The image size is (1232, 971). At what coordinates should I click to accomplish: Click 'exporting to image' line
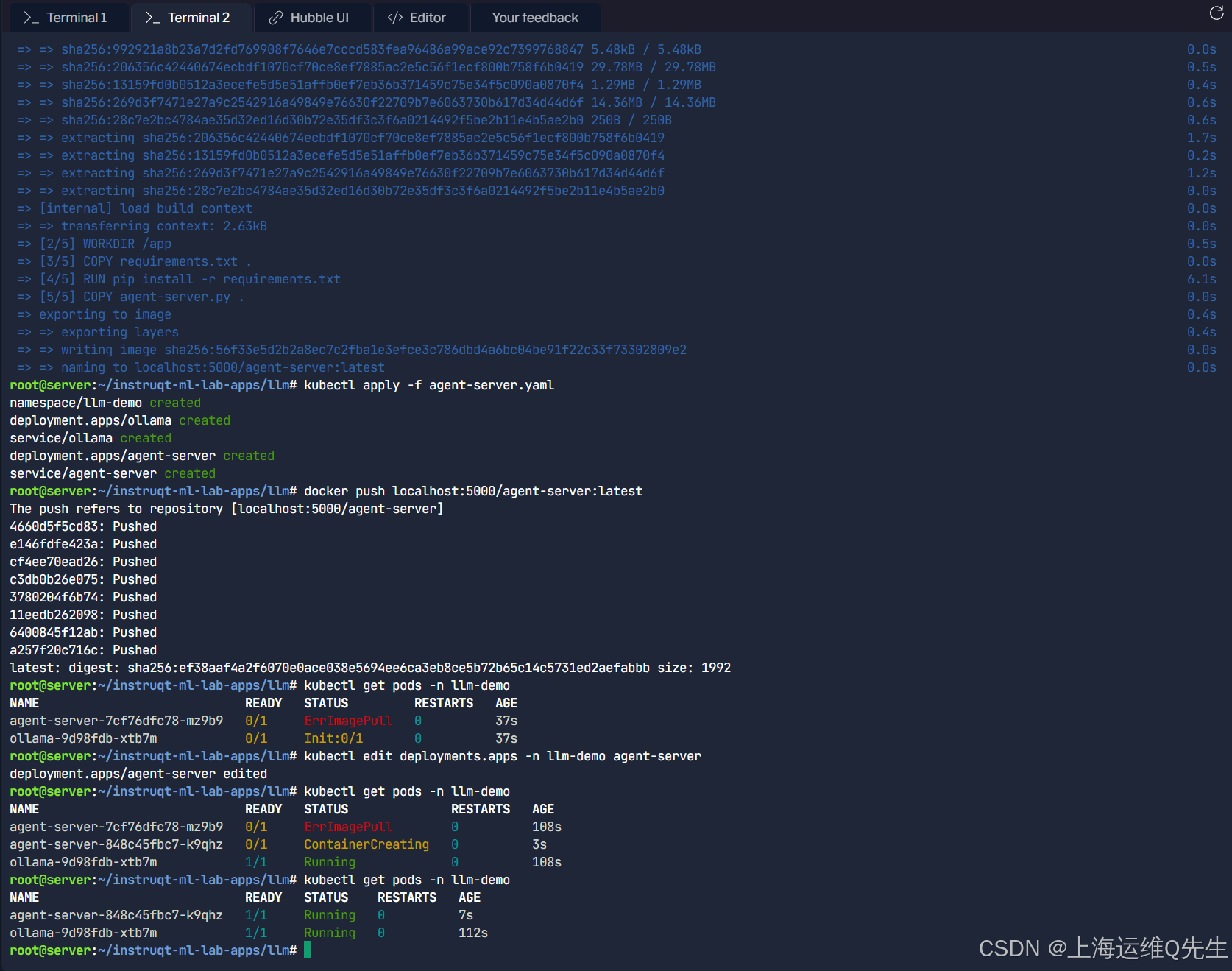94,314
